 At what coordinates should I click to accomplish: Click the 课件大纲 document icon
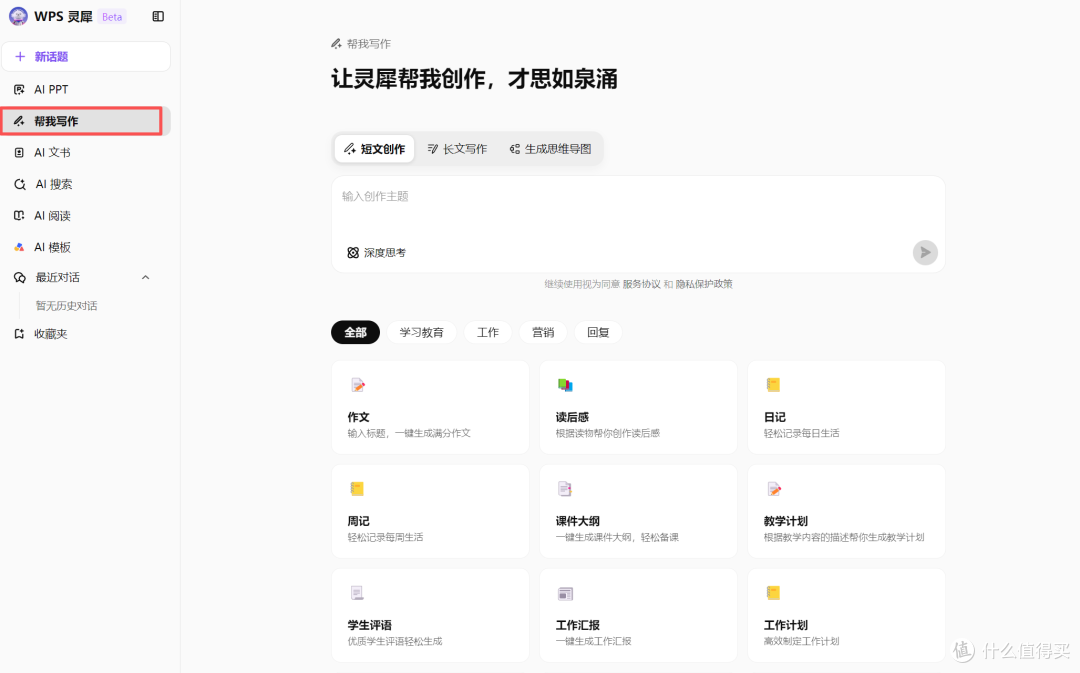[x=565, y=489]
